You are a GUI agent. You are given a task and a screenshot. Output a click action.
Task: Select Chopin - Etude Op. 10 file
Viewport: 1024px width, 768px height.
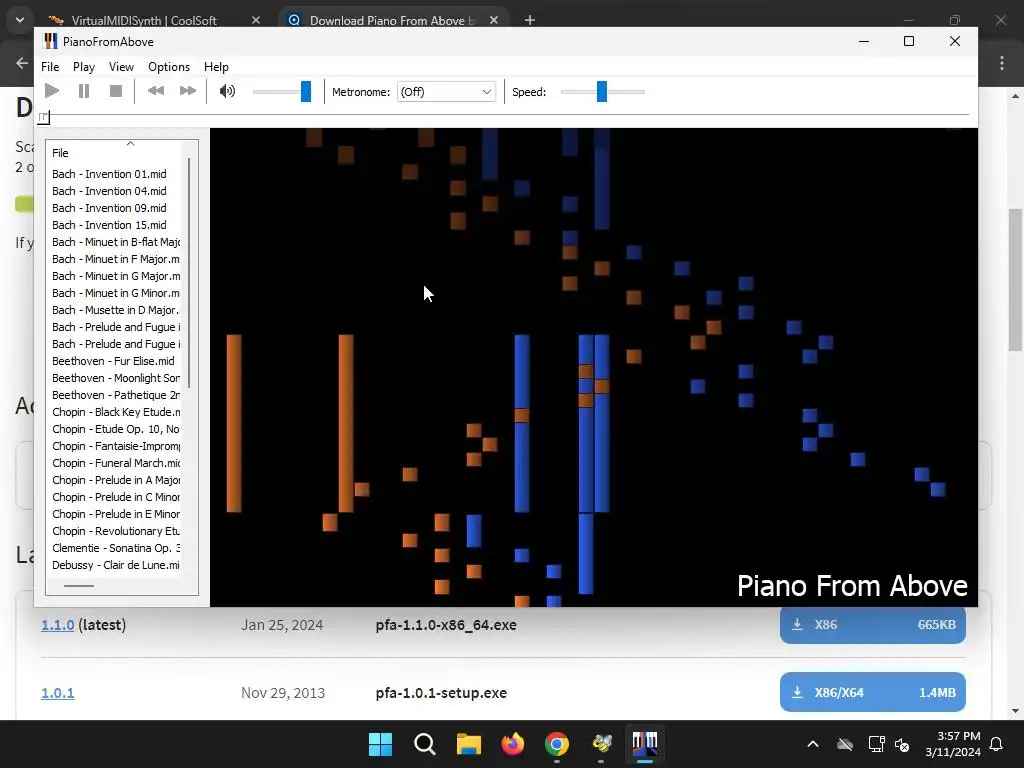116,428
